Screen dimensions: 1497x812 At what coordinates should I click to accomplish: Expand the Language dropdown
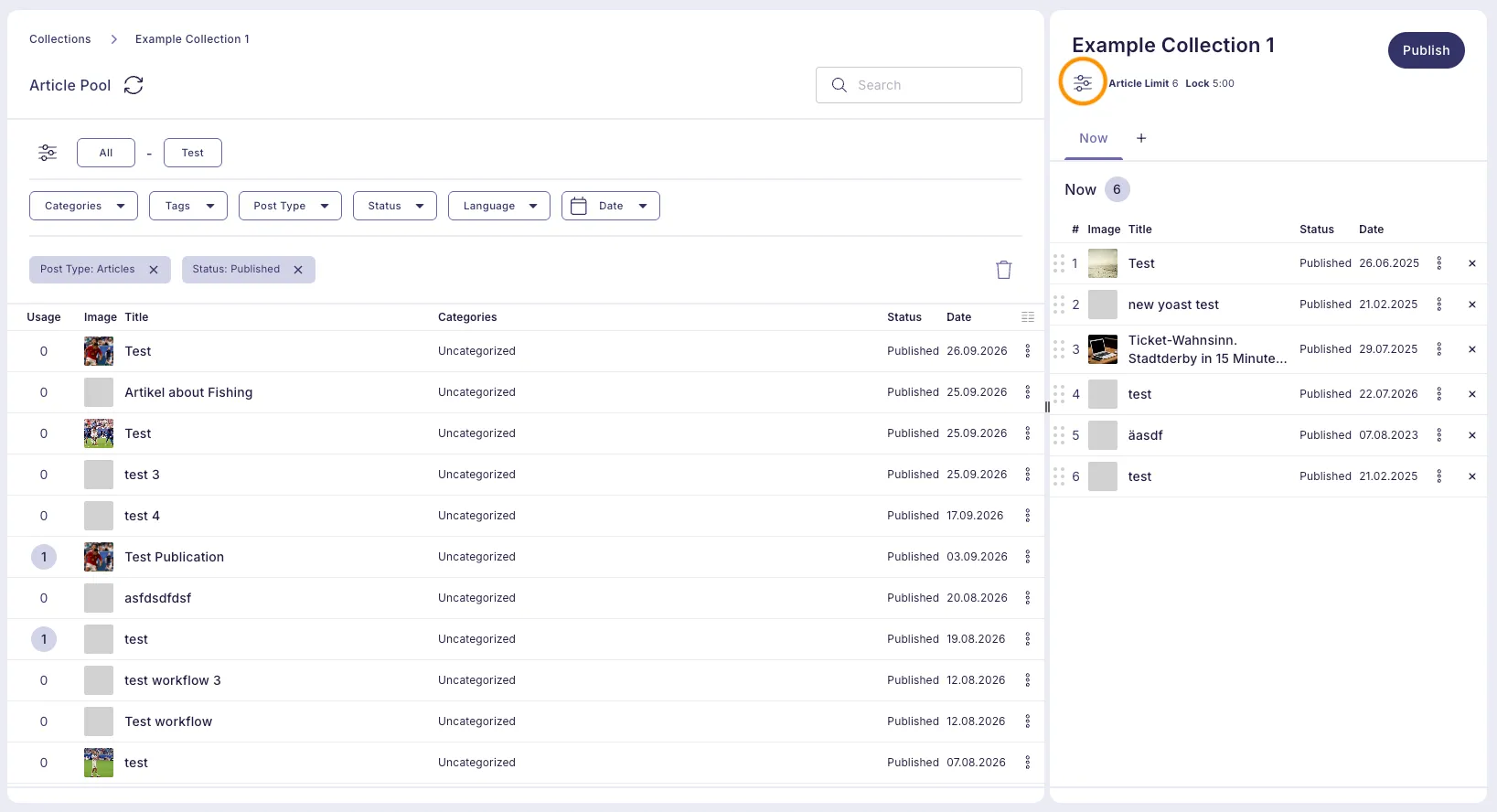coord(499,206)
